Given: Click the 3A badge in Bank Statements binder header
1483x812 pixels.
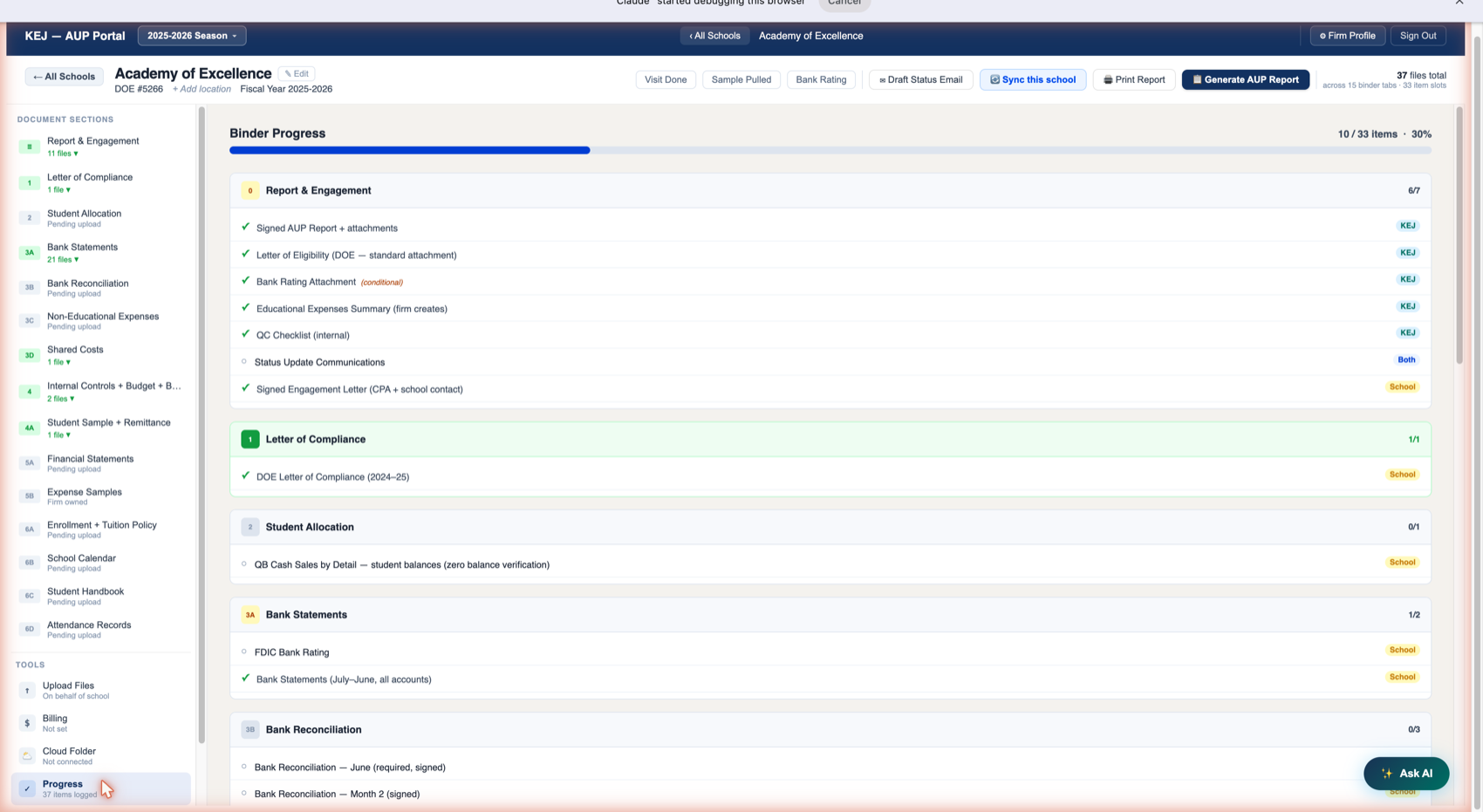Looking at the screenshot, I should (250, 615).
